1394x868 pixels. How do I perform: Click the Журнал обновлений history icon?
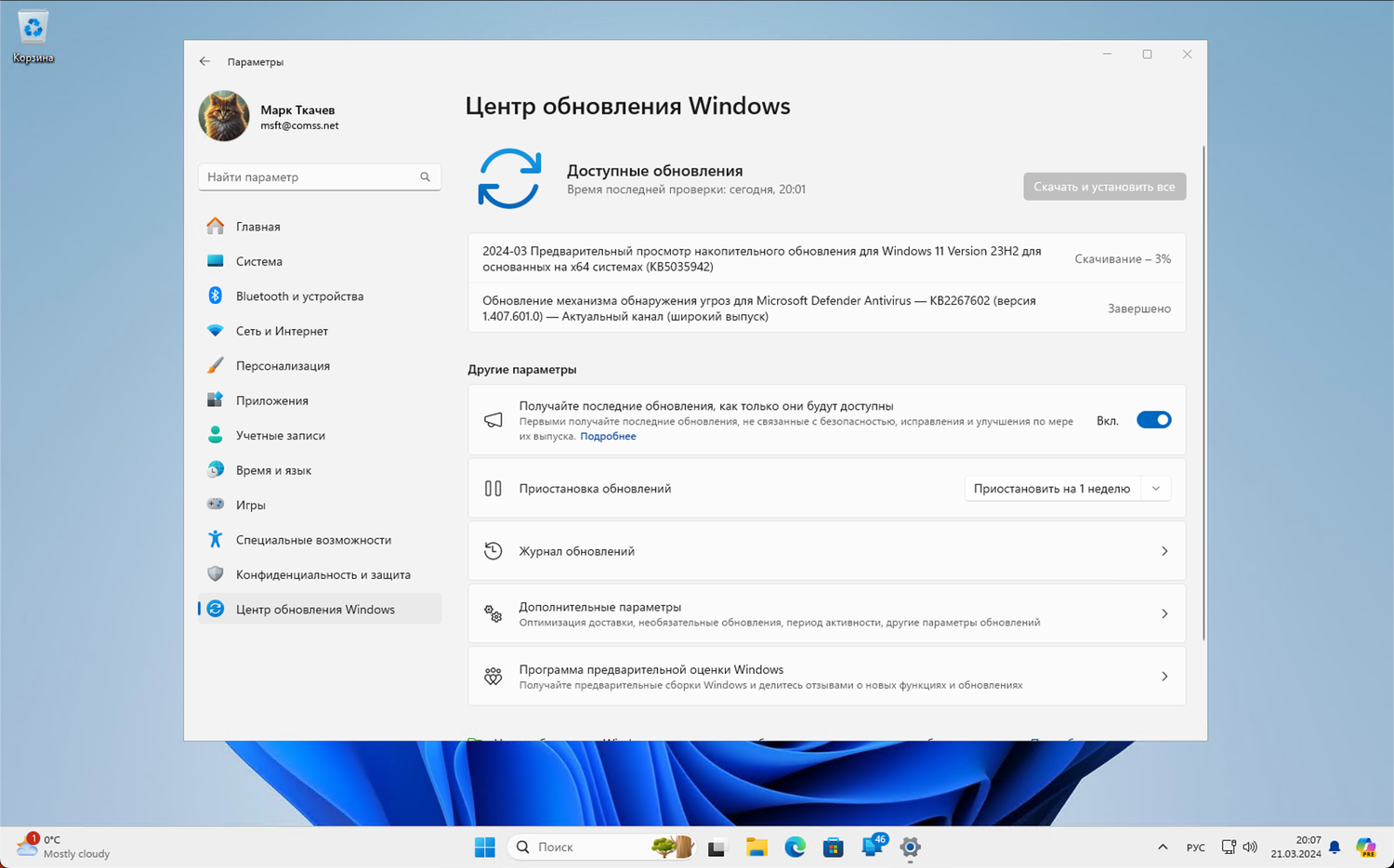pos(493,551)
